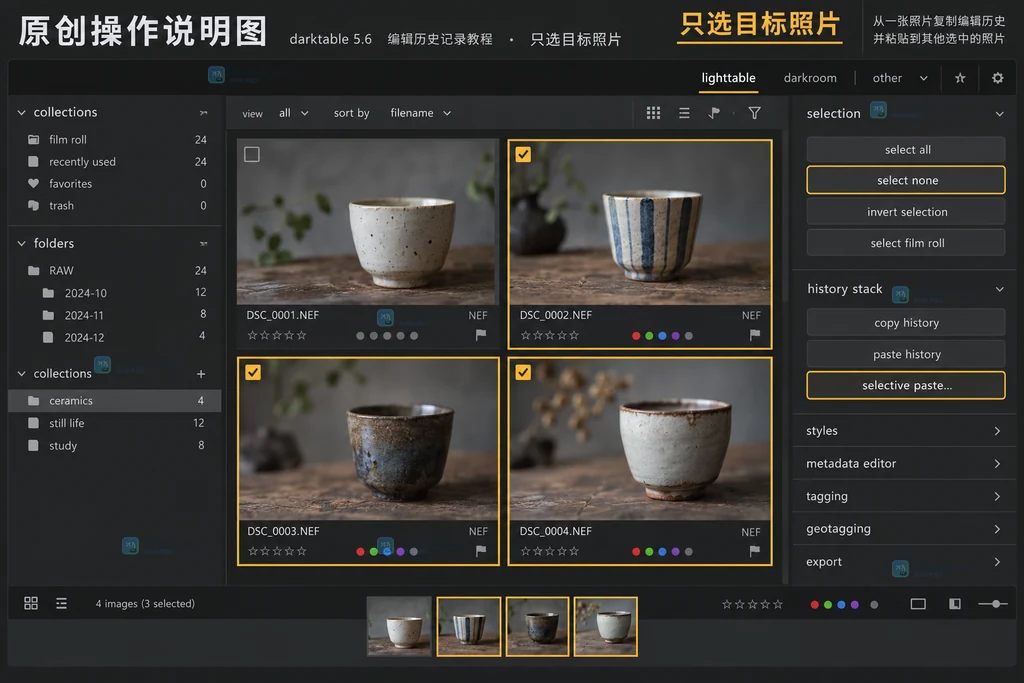
Task: Expand the metadata editor panel
Action: (x=904, y=463)
